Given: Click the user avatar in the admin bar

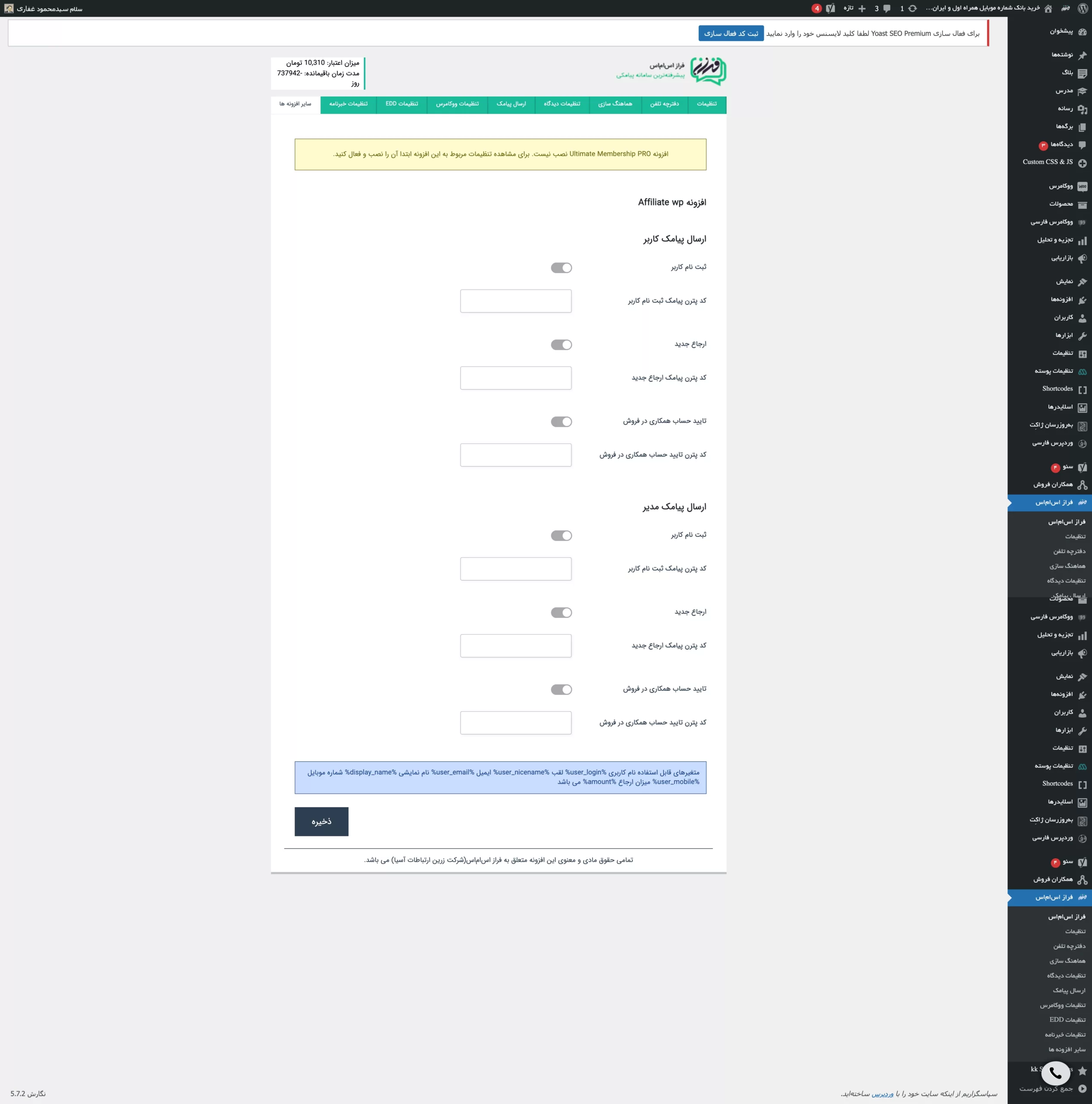Looking at the screenshot, I should click(9, 9).
